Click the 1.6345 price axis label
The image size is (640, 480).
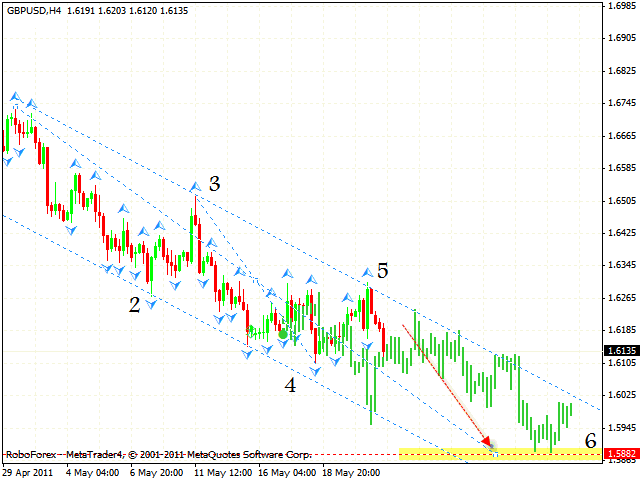click(x=622, y=265)
